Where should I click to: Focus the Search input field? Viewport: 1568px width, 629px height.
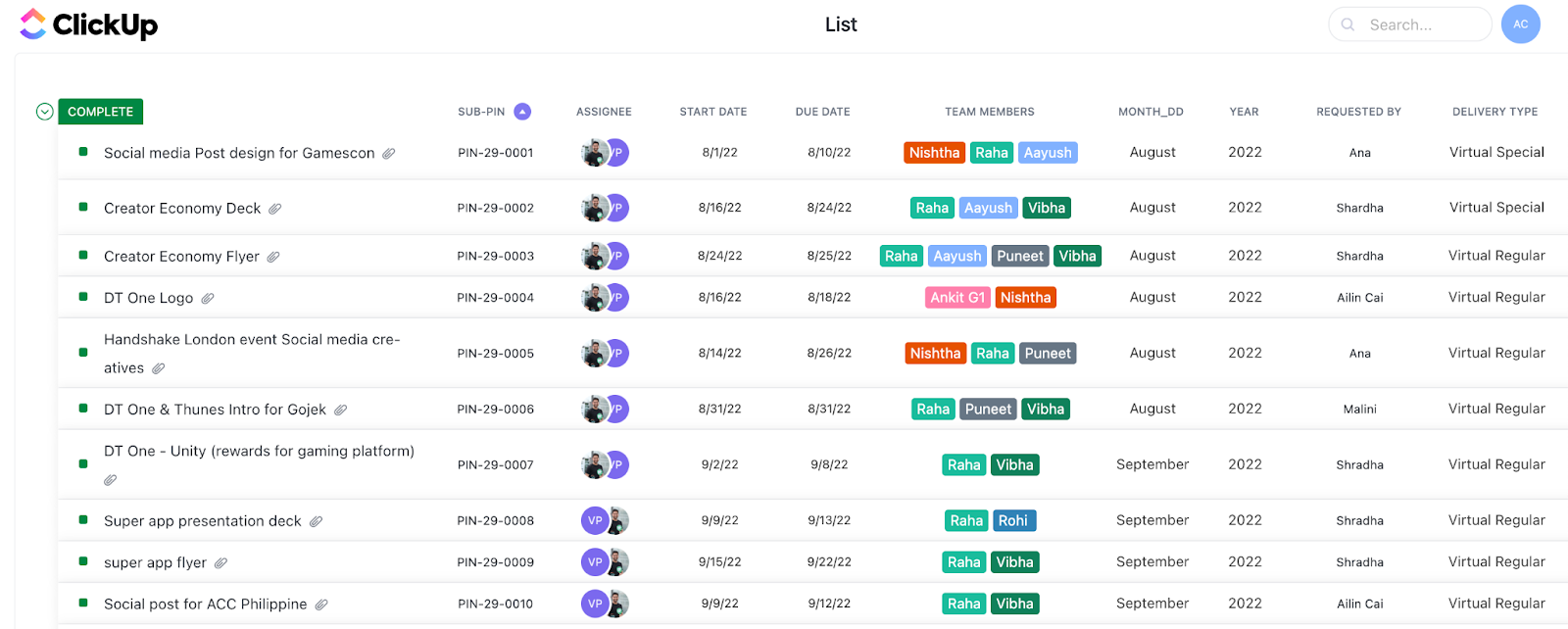1410,24
